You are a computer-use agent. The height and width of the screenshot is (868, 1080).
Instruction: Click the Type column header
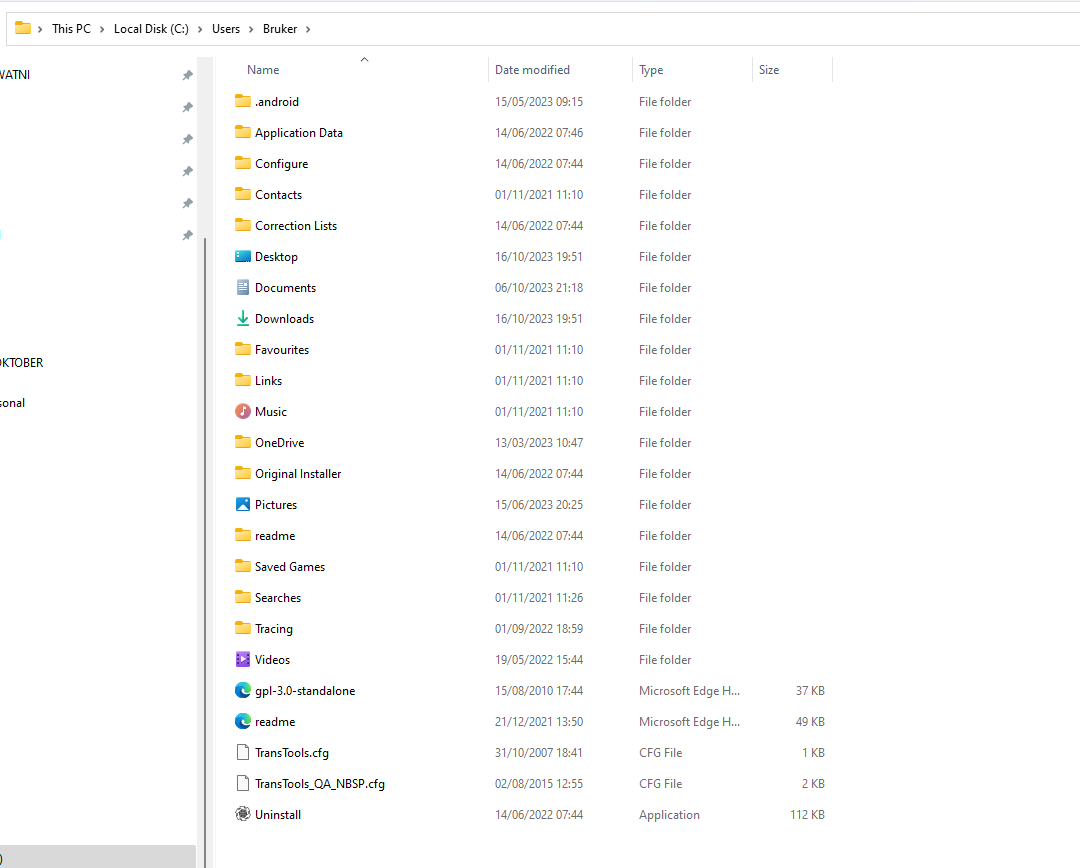[x=651, y=70]
